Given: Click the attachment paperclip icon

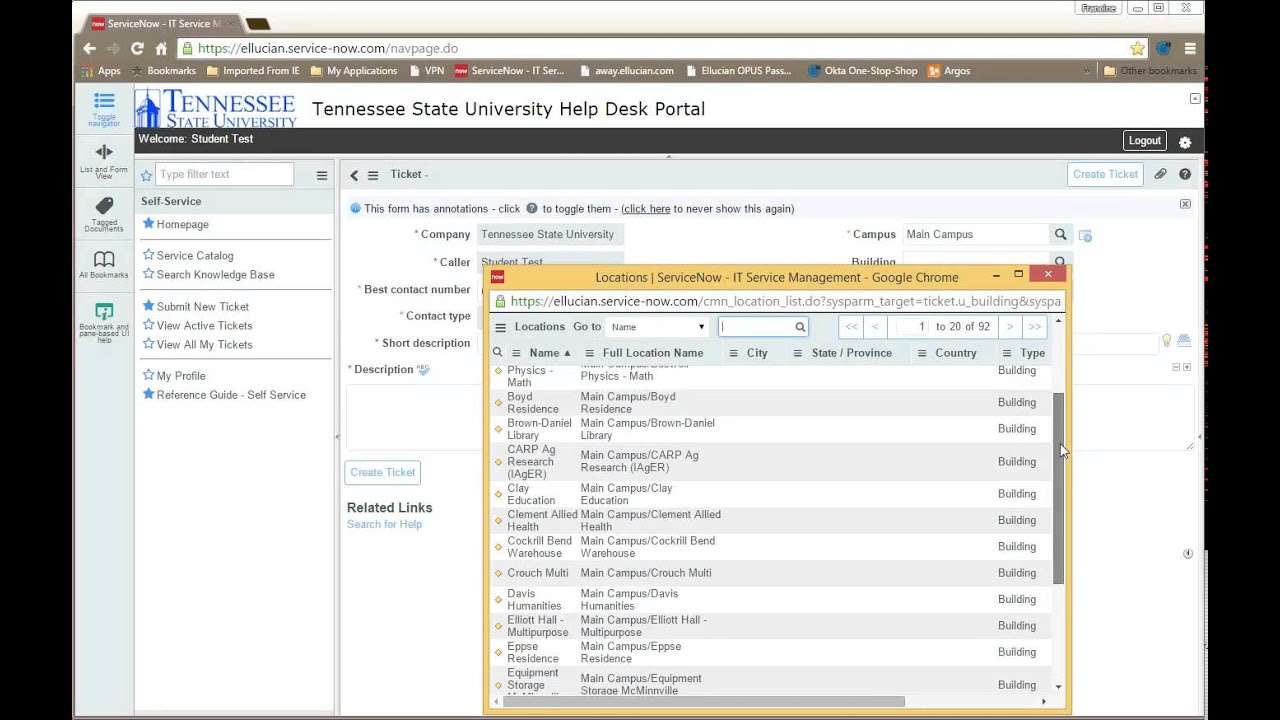Looking at the screenshot, I should (x=1160, y=174).
